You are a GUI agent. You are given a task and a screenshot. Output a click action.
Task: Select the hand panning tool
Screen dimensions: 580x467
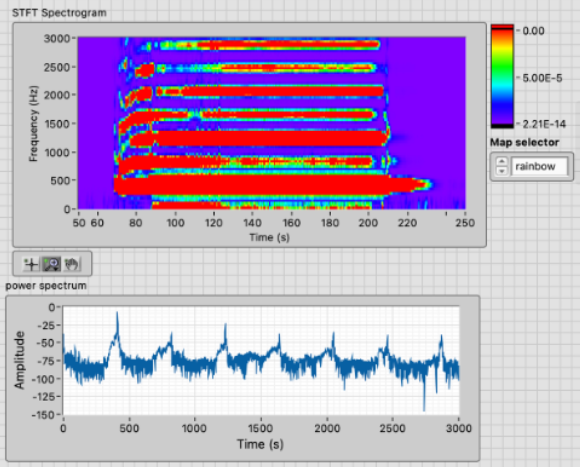coord(72,264)
